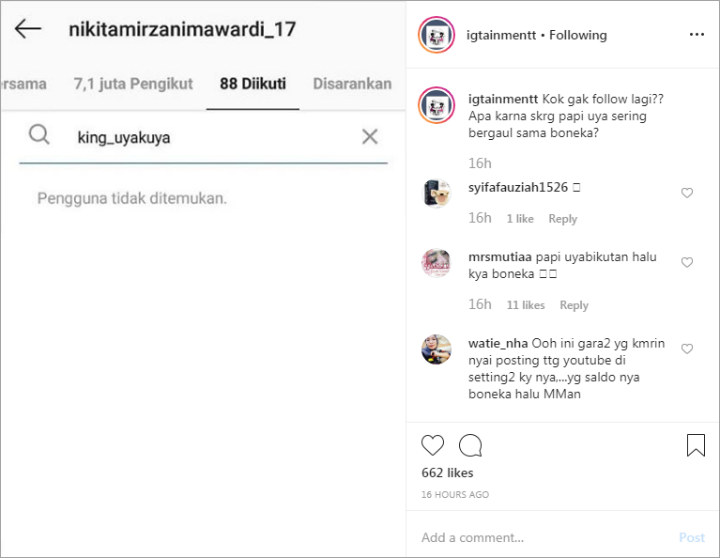Open comments via speech bubble icon

tap(471, 445)
